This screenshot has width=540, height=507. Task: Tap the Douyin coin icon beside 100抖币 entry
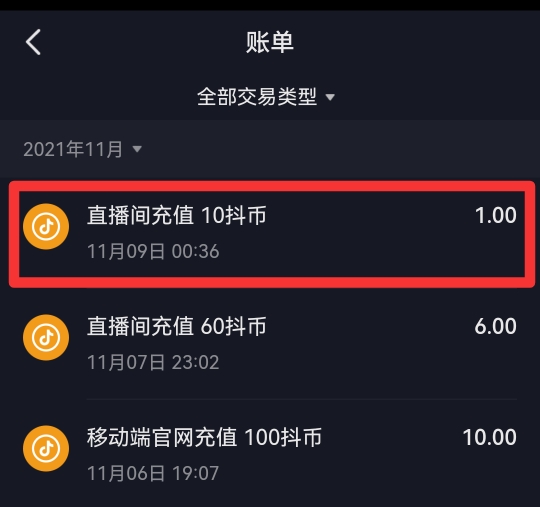click(46, 448)
